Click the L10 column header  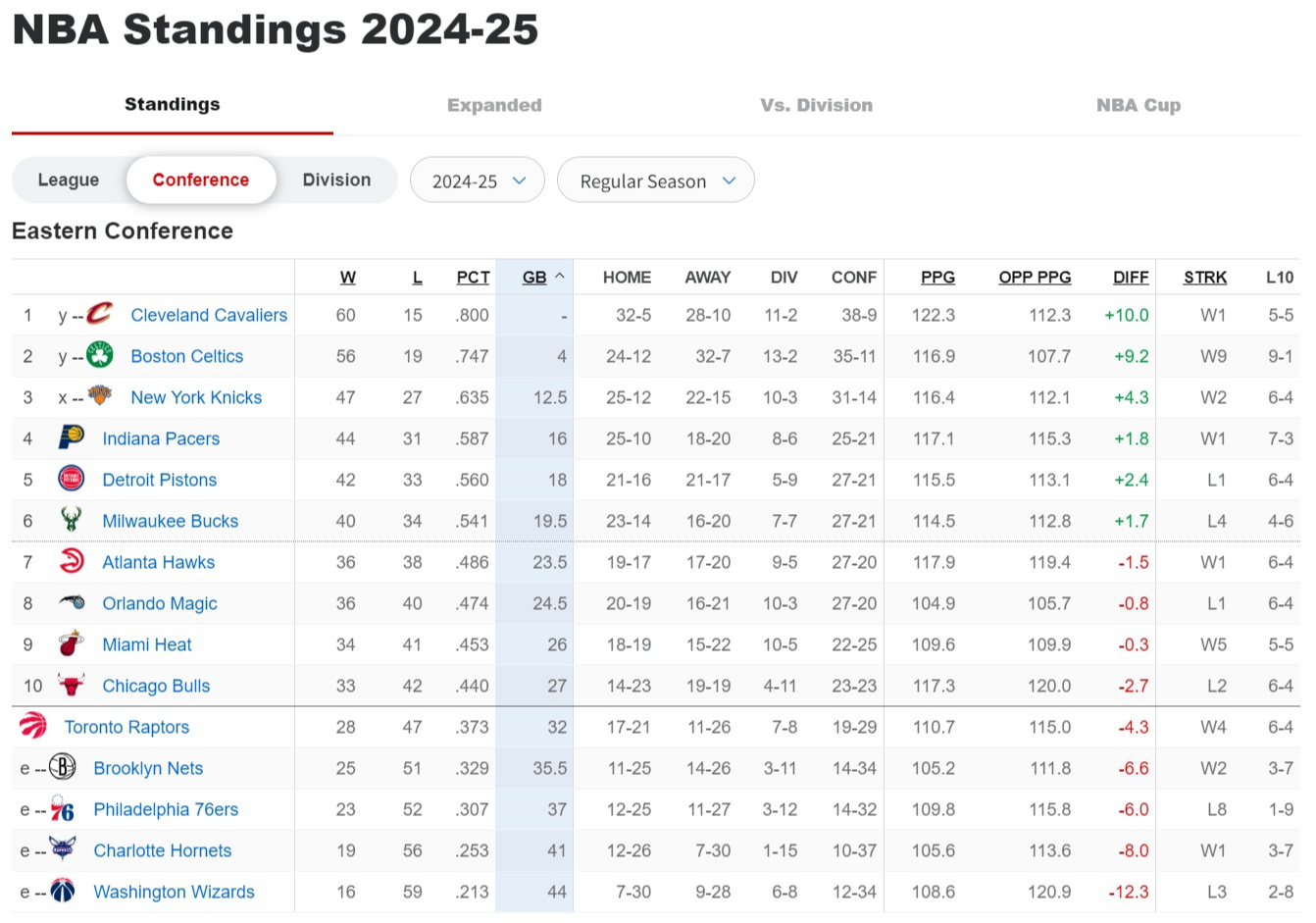1280,278
